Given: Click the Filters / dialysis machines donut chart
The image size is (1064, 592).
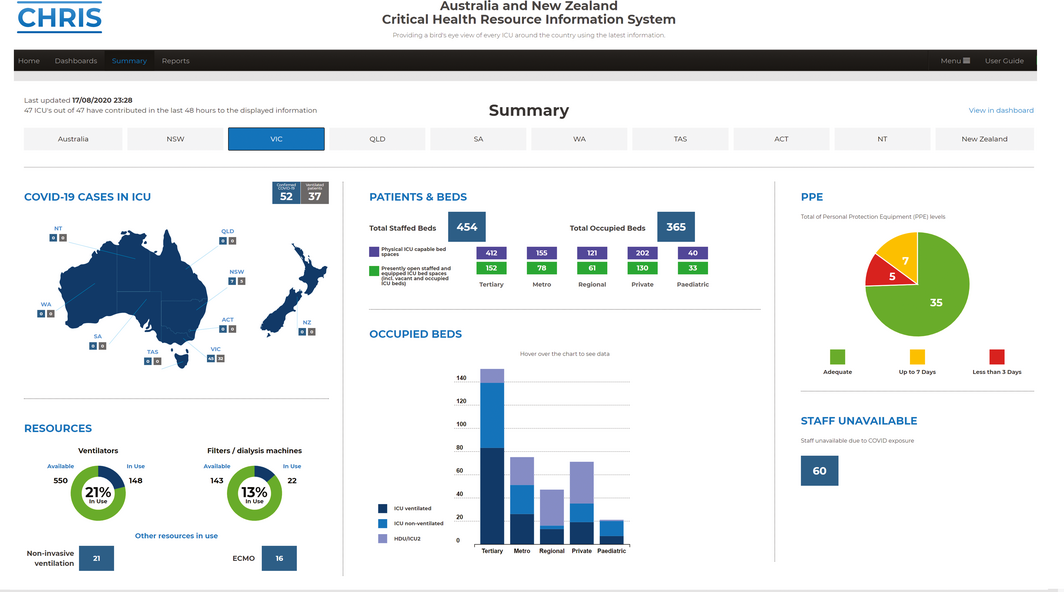Looking at the screenshot, I should click(x=254, y=493).
